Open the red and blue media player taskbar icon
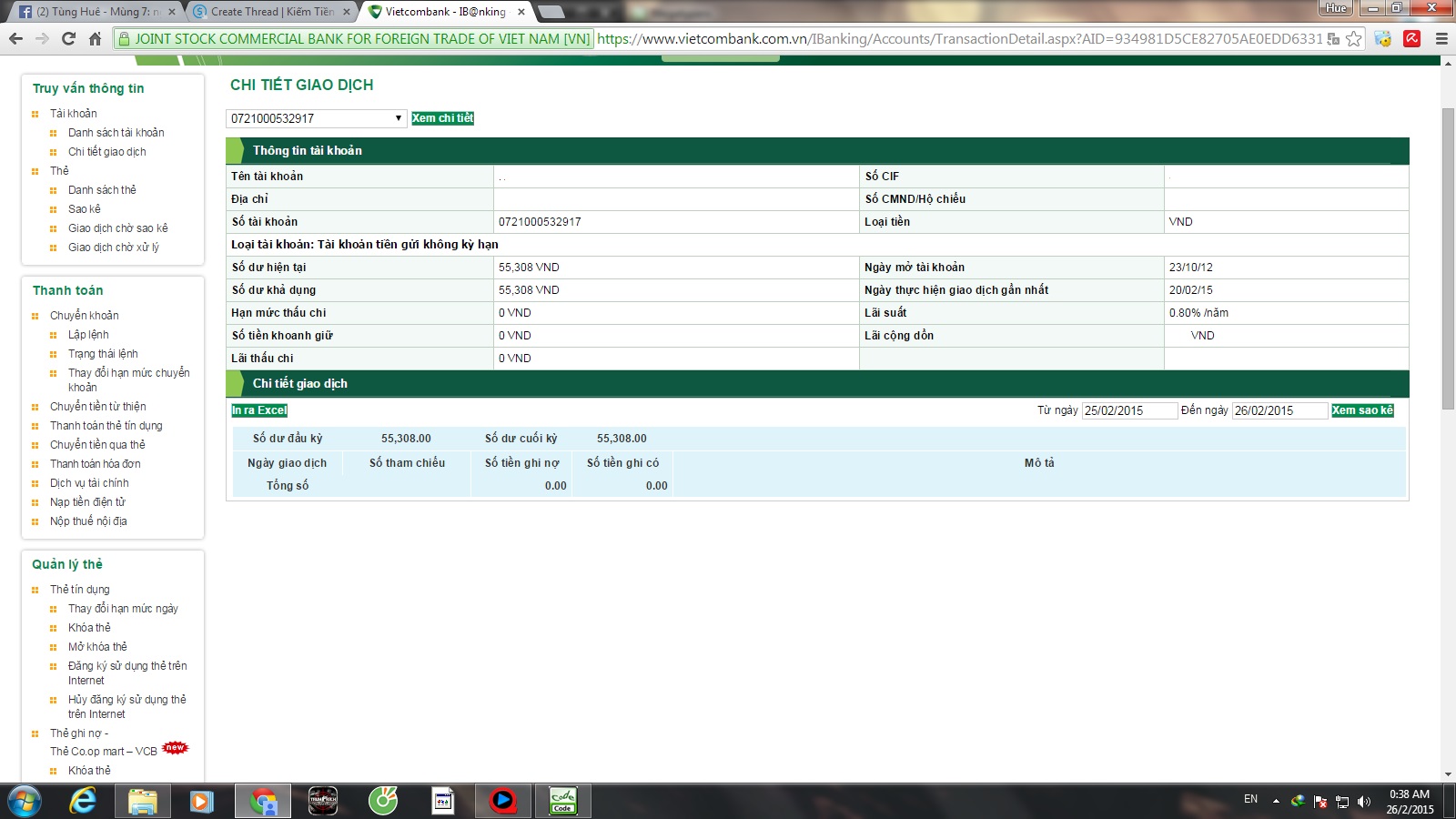This screenshot has height=819, width=1456. click(x=502, y=802)
